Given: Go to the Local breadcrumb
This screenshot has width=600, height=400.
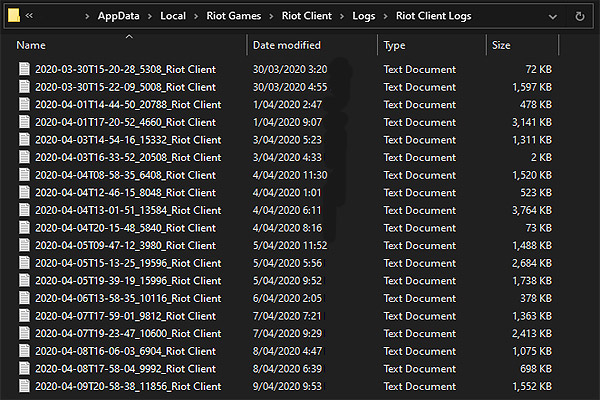Looking at the screenshot, I should [173, 16].
